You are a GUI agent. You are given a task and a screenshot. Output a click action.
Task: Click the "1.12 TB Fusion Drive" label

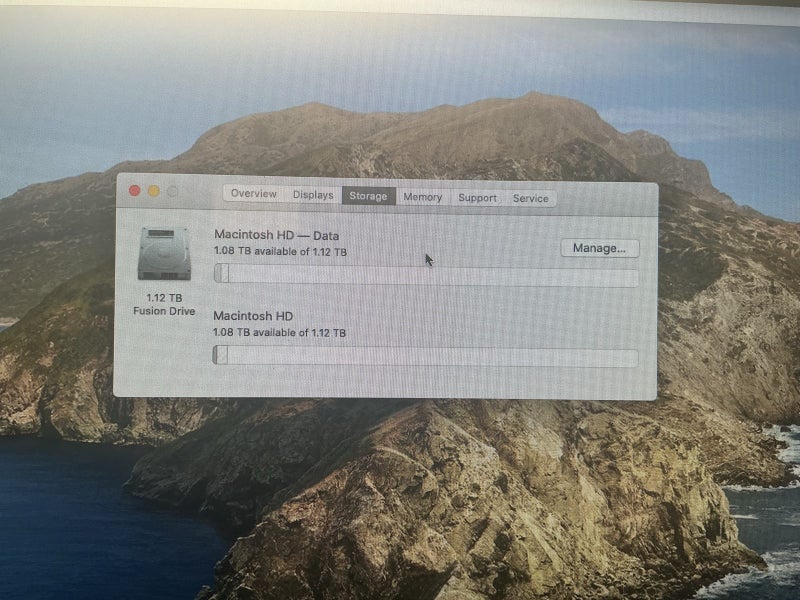[x=164, y=305]
